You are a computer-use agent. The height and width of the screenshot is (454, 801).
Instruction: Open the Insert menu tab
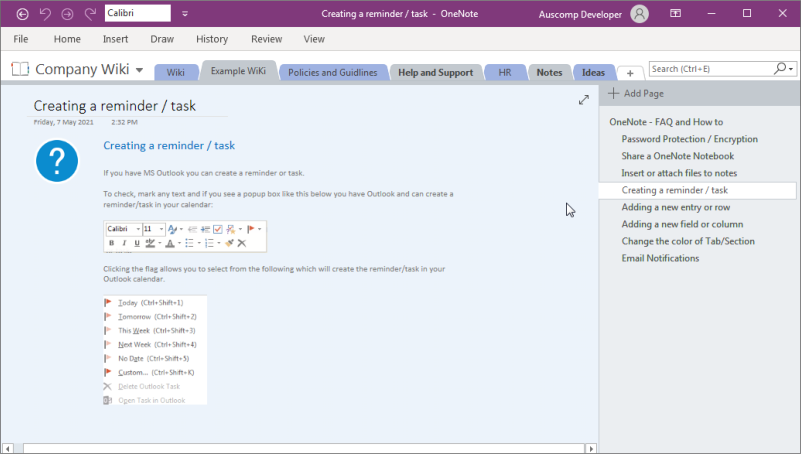(x=115, y=39)
